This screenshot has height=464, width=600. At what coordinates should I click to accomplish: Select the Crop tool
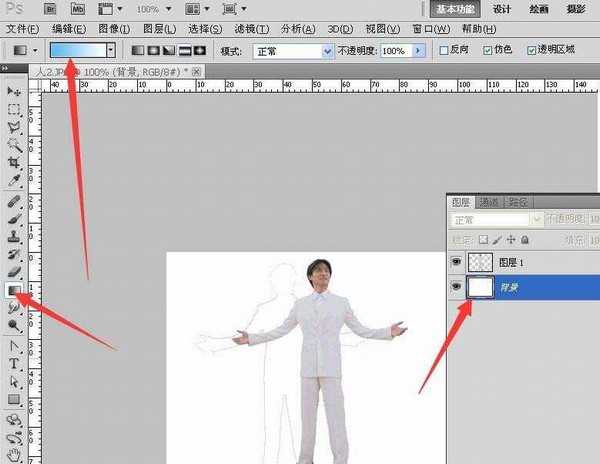click(x=14, y=163)
